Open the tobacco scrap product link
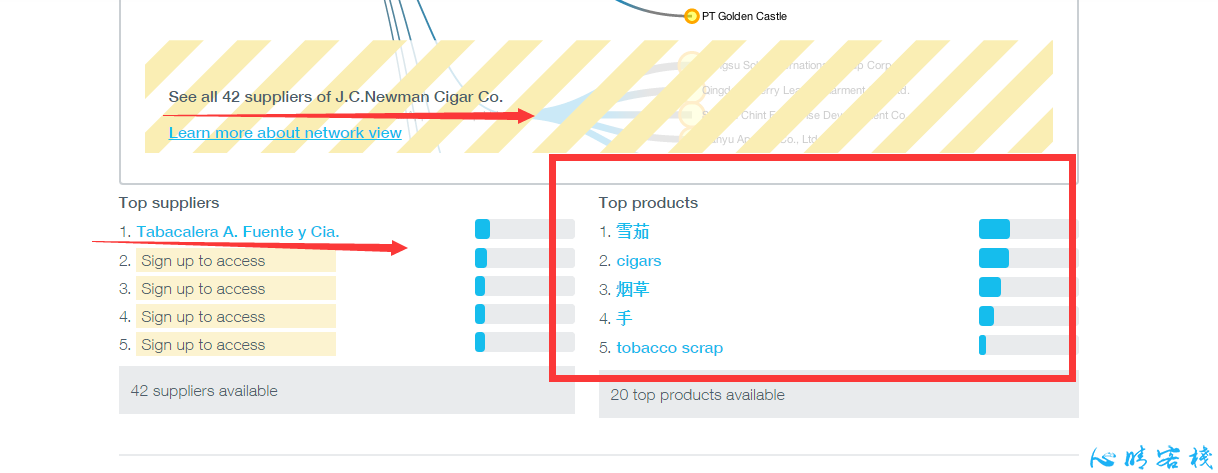Image resolution: width=1218 pixels, height=473 pixels. [x=670, y=348]
